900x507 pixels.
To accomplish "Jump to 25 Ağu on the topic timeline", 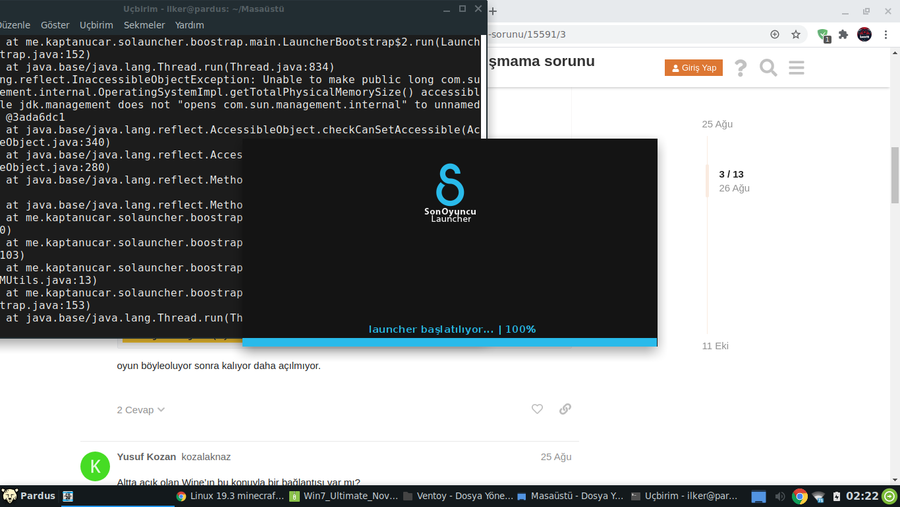I will coord(717,124).
